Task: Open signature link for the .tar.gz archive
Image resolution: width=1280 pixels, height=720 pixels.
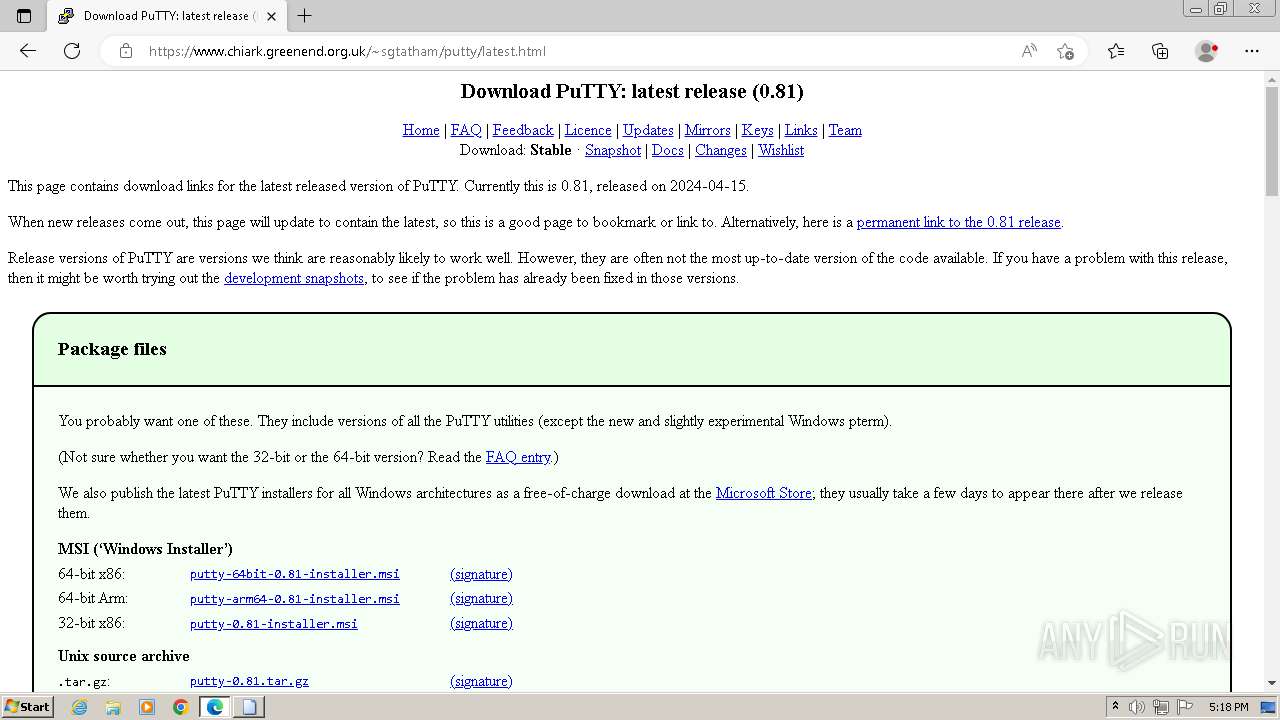Action: [x=481, y=681]
